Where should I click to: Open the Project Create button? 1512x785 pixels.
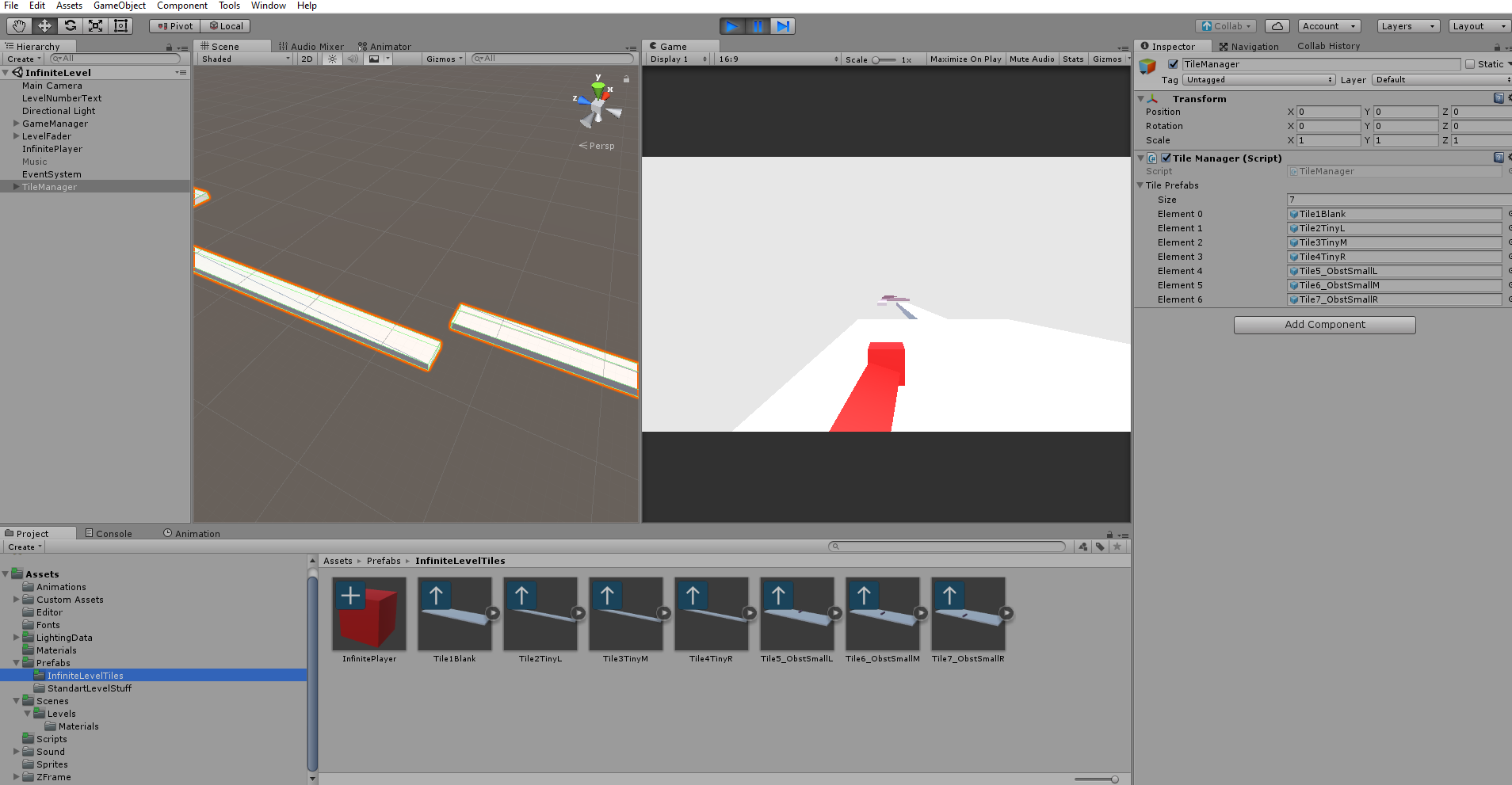pos(25,547)
